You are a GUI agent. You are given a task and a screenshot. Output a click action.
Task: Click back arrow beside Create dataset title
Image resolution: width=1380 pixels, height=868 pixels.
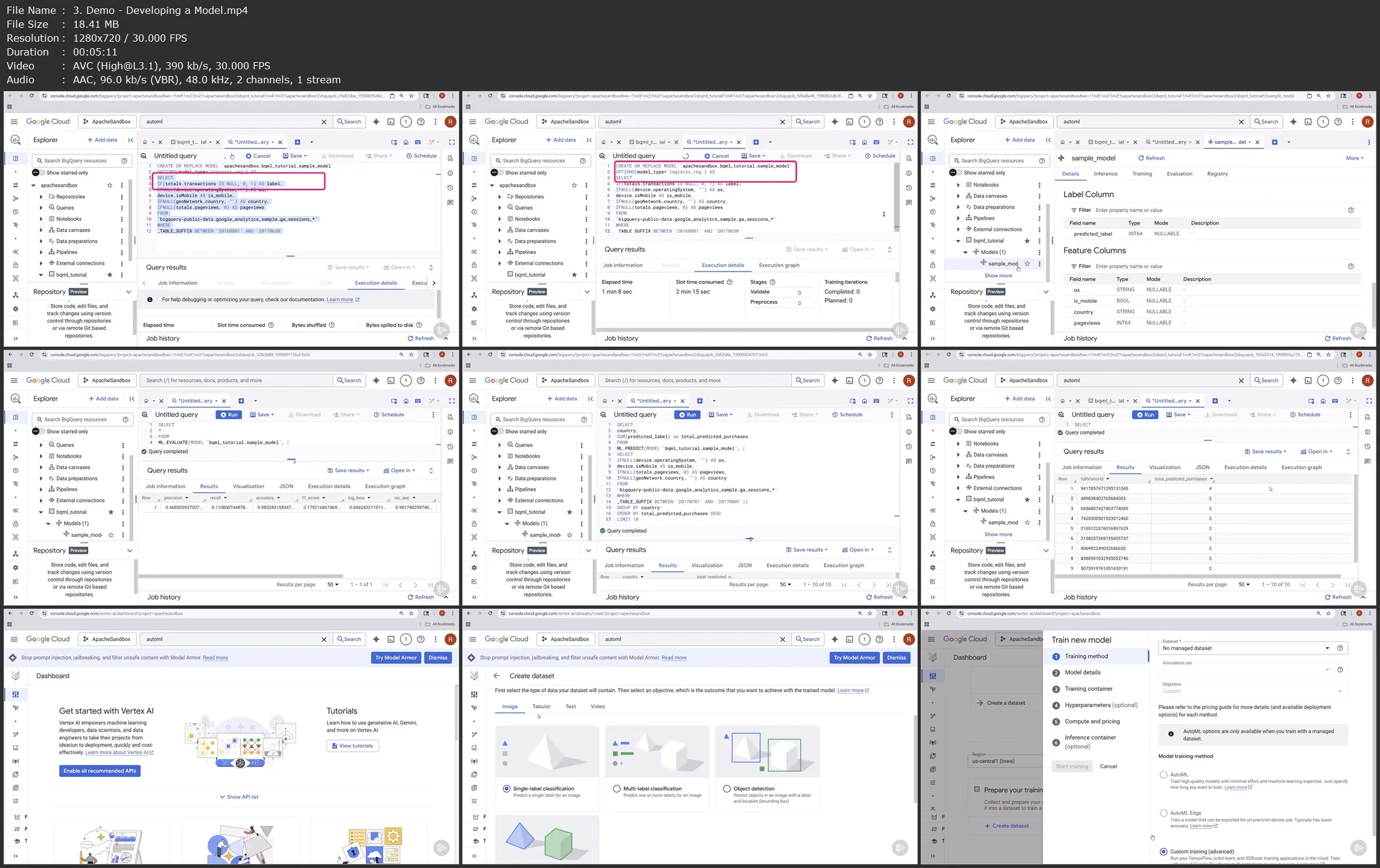click(497, 676)
